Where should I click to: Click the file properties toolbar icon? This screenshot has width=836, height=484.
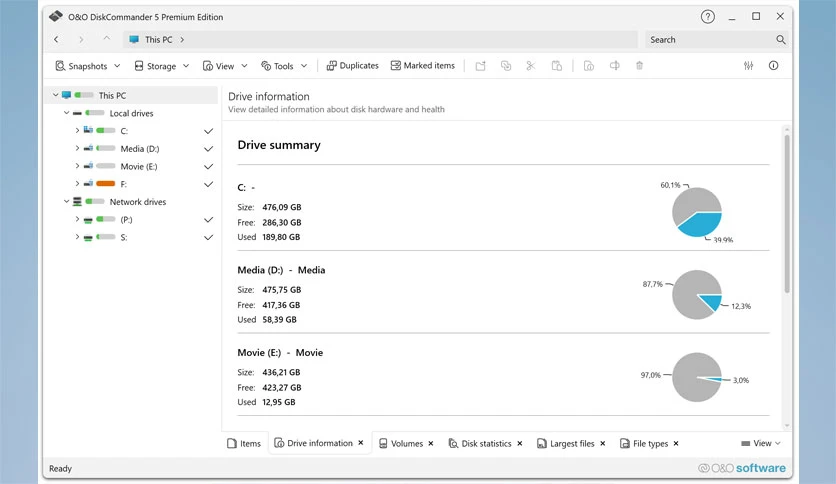[x=589, y=66]
